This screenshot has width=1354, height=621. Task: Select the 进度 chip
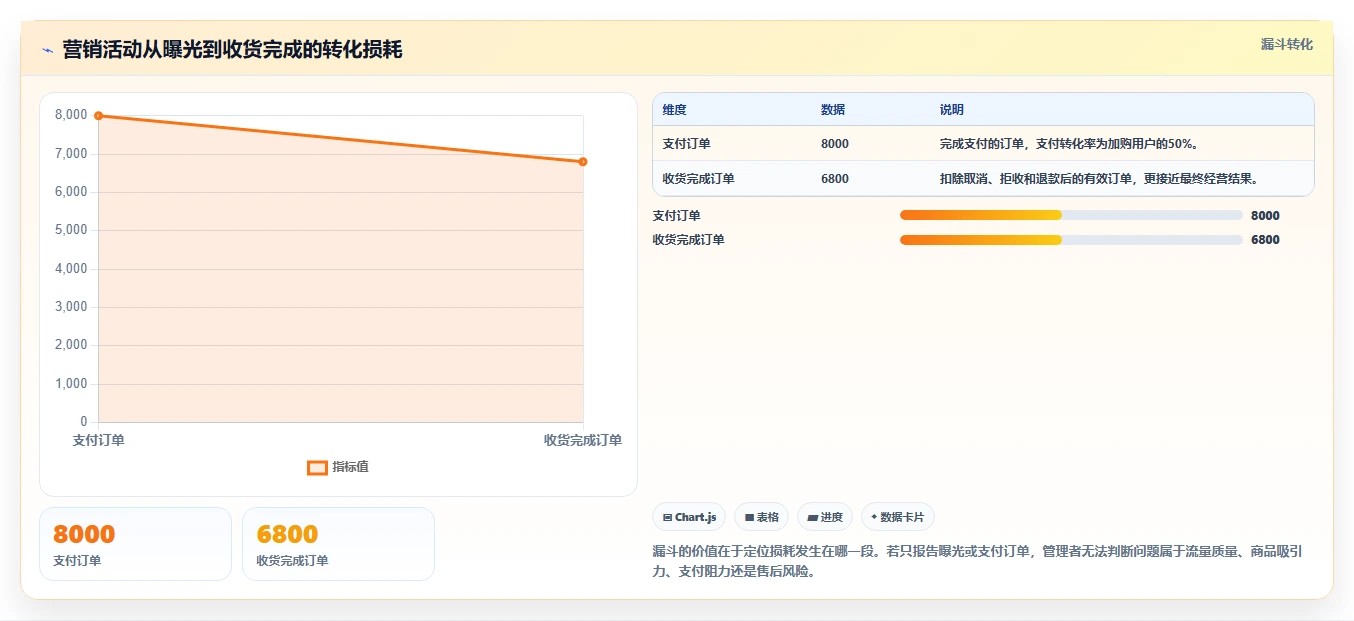825,517
